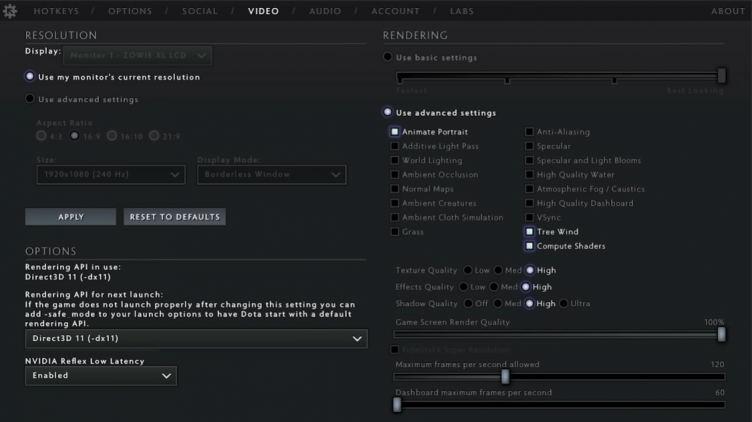Expand the Direct3D 11 rendering API dropdown
The width and height of the screenshot is (752, 422).
pyautogui.click(x=196, y=340)
